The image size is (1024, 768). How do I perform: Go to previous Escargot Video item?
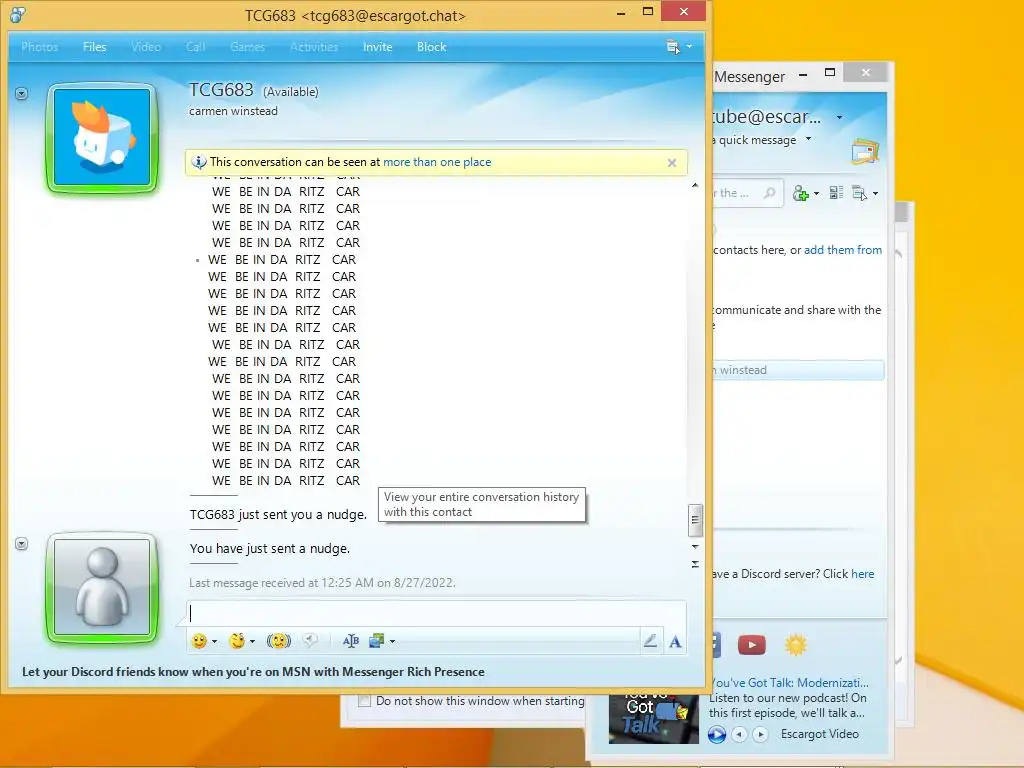[739, 735]
